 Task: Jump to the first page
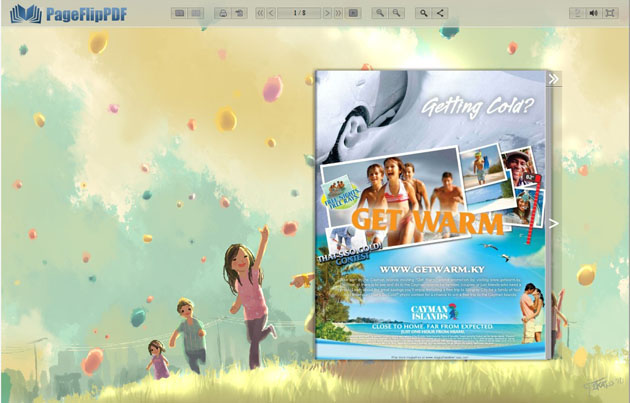tap(260, 13)
